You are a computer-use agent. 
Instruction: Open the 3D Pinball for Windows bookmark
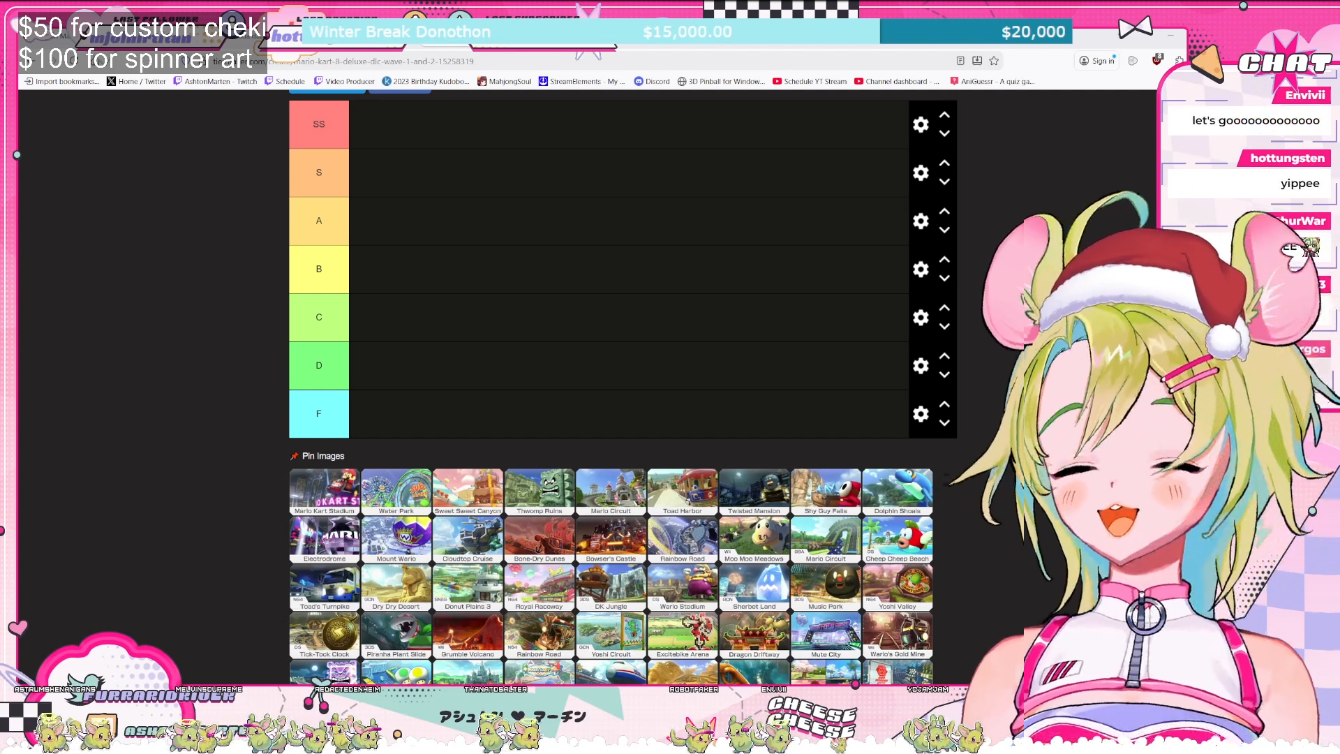tap(721, 81)
